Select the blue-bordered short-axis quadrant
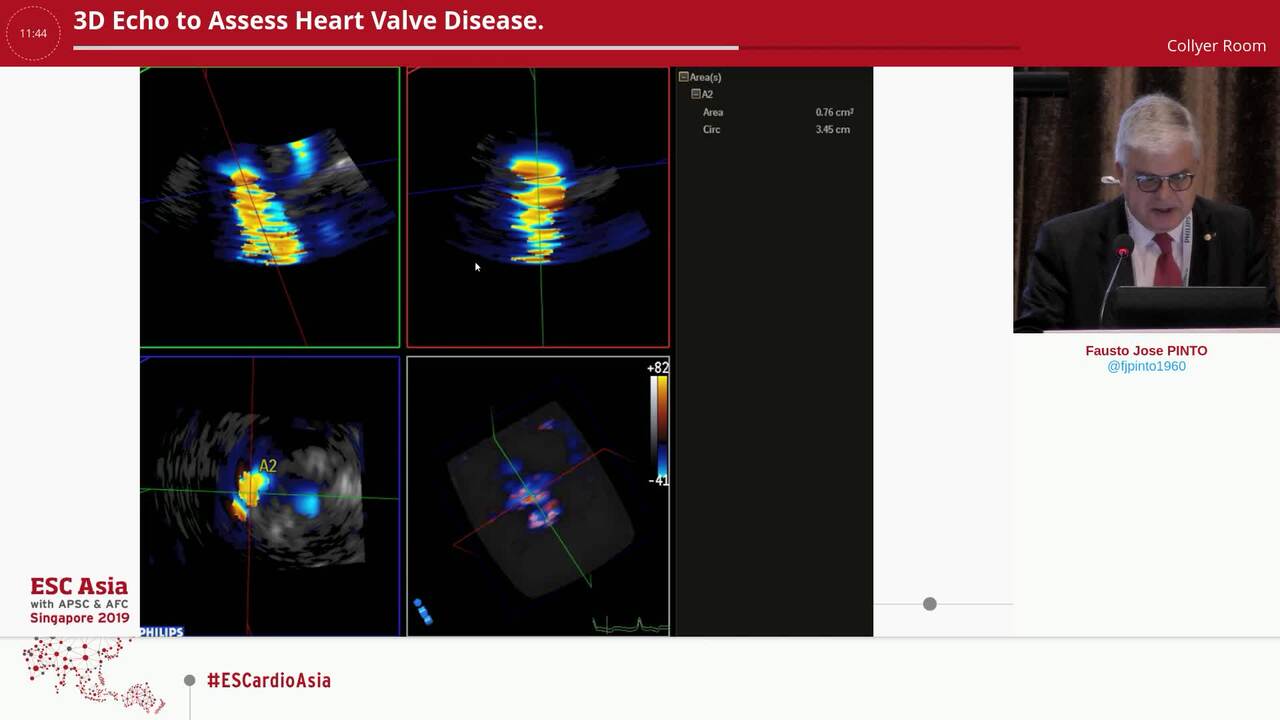The width and height of the screenshot is (1280, 720). 270,495
